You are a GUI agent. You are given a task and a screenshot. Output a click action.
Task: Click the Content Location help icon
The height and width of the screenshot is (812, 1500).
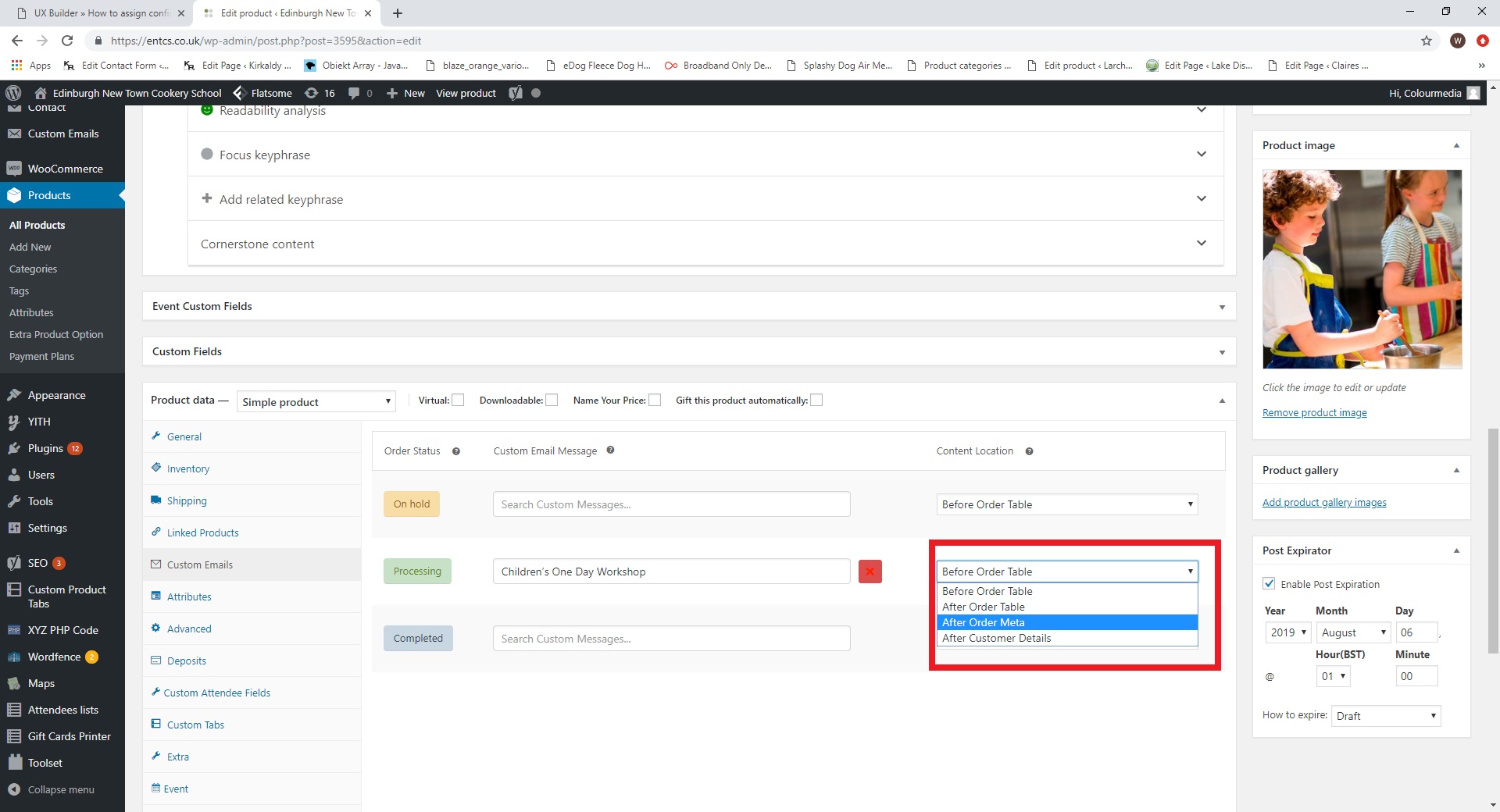(x=1029, y=451)
